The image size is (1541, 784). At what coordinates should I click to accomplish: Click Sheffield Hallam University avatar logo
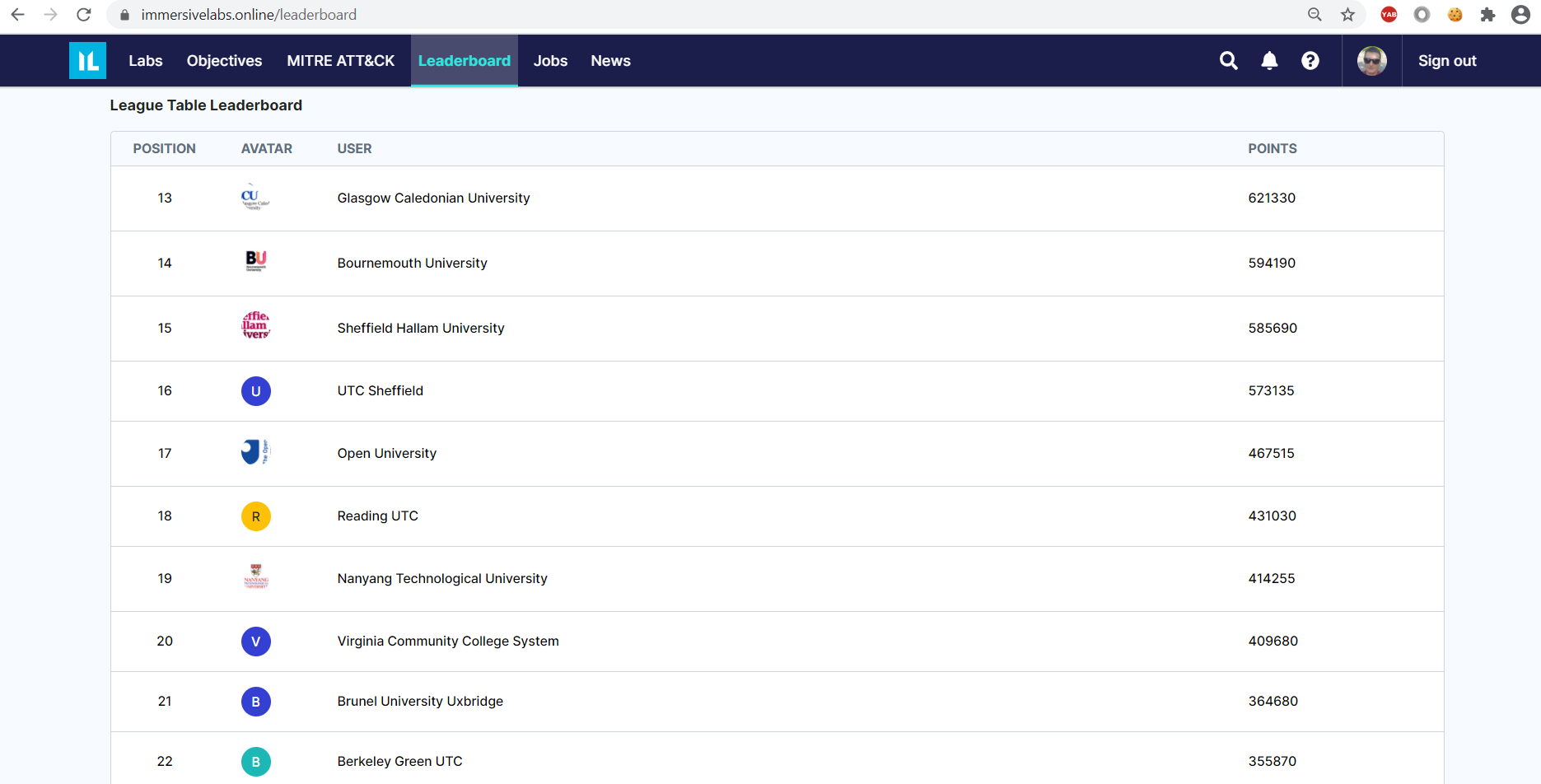click(x=255, y=325)
